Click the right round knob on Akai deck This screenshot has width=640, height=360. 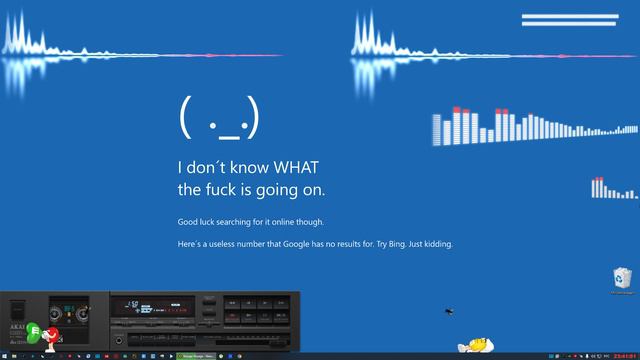coord(83,314)
